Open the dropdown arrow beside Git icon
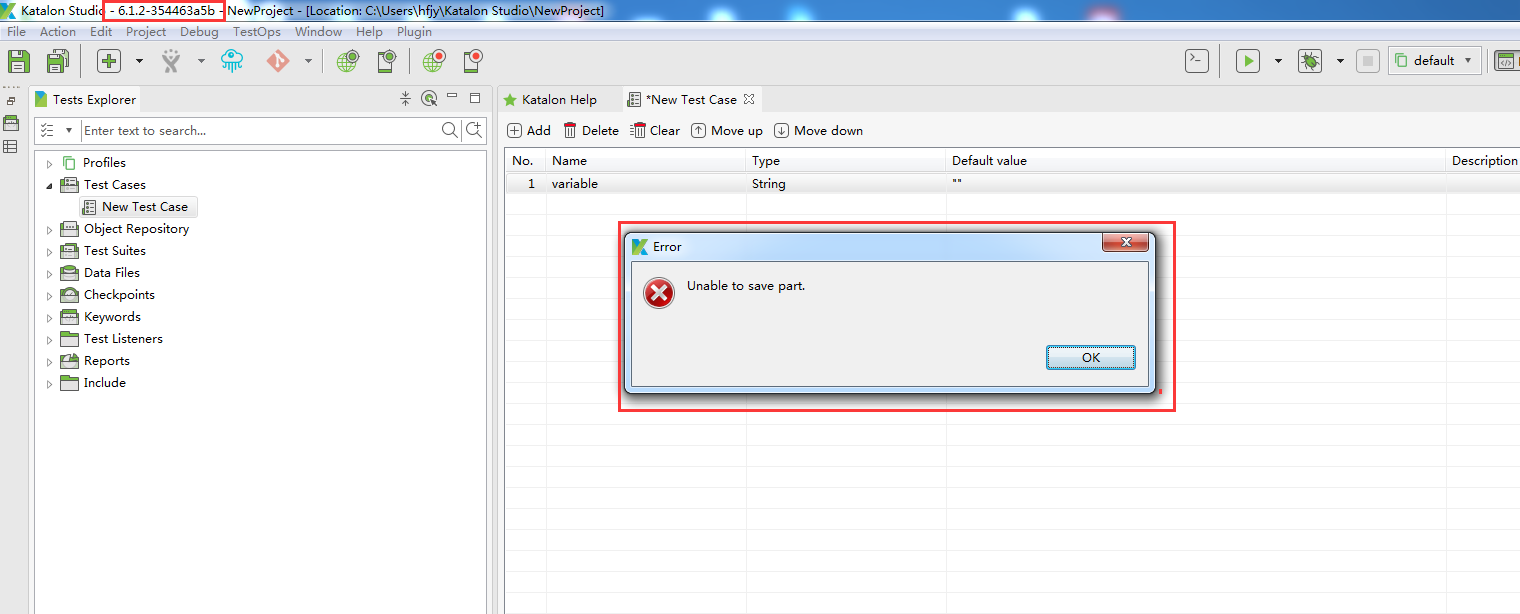The height and width of the screenshot is (614, 1520). pos(308,61)
